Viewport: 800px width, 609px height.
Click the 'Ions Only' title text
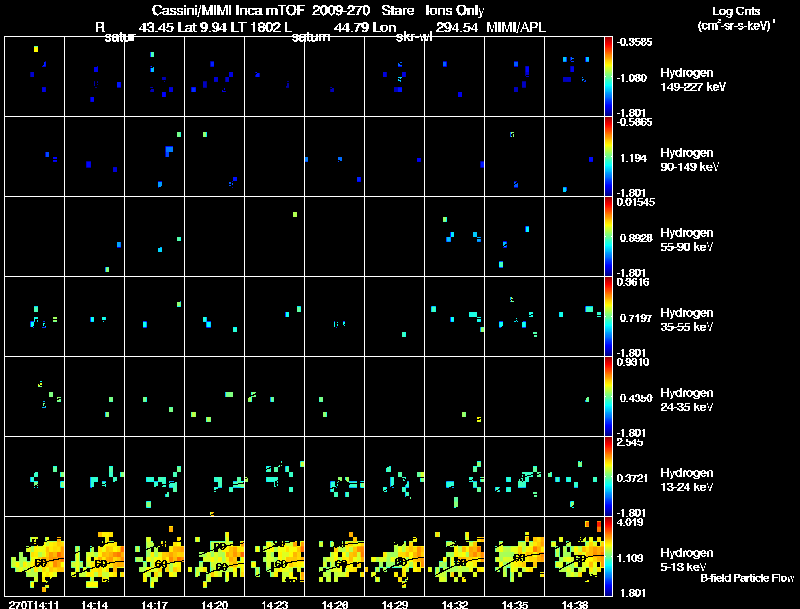pyautogui.click(x=454, y=11)
